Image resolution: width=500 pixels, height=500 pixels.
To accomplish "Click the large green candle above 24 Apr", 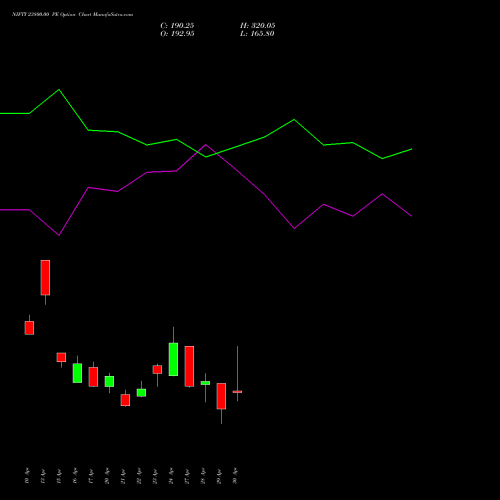I will (173, 359).
